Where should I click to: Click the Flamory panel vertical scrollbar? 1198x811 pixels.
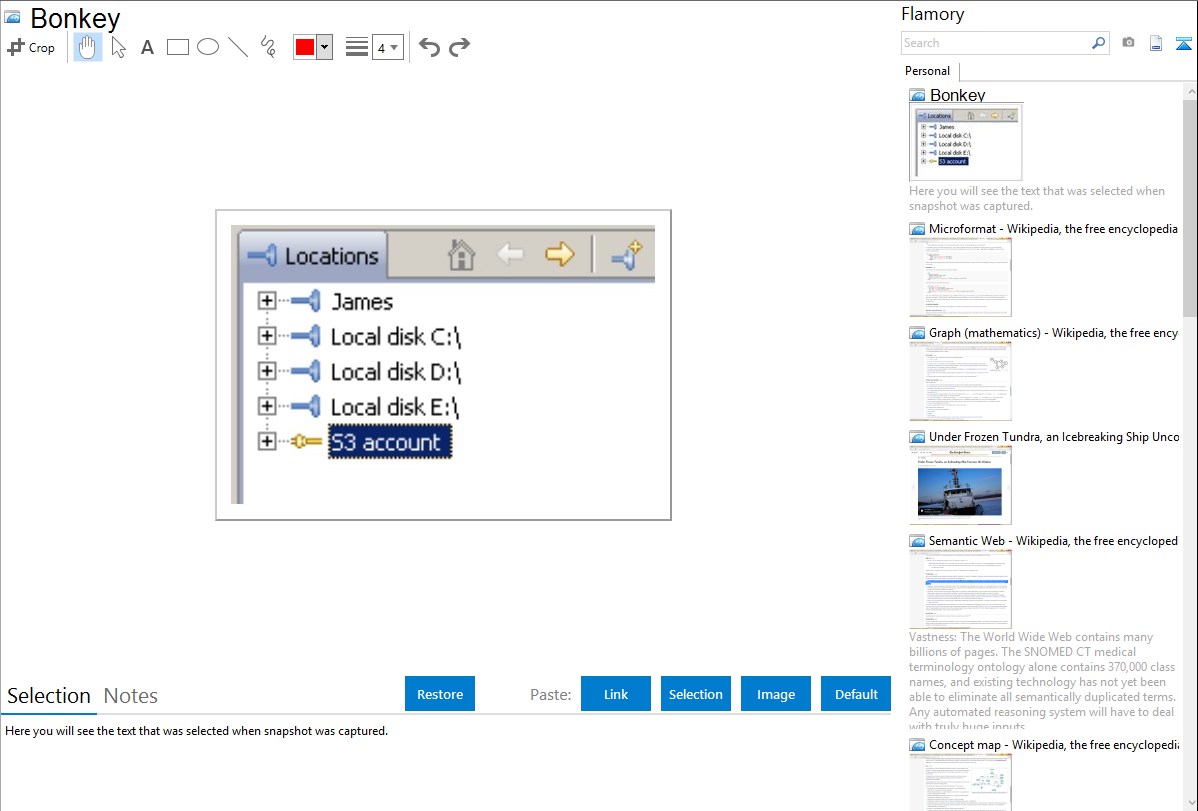(1190, 206)
